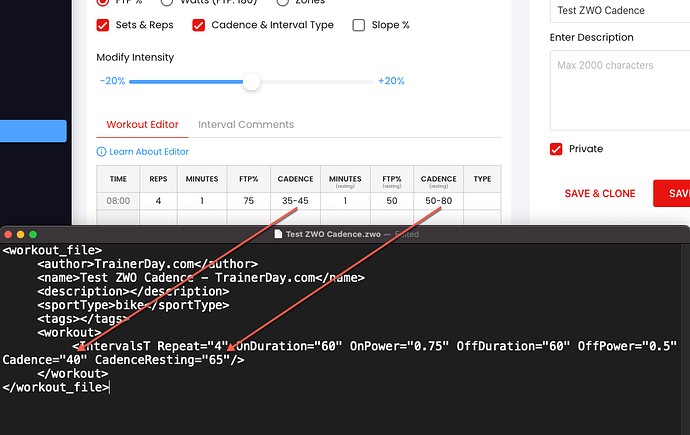This screenshot has height=435, width=690.
Task: Click the Cadence="40" attribute text
Action: [x=45, y=360]
